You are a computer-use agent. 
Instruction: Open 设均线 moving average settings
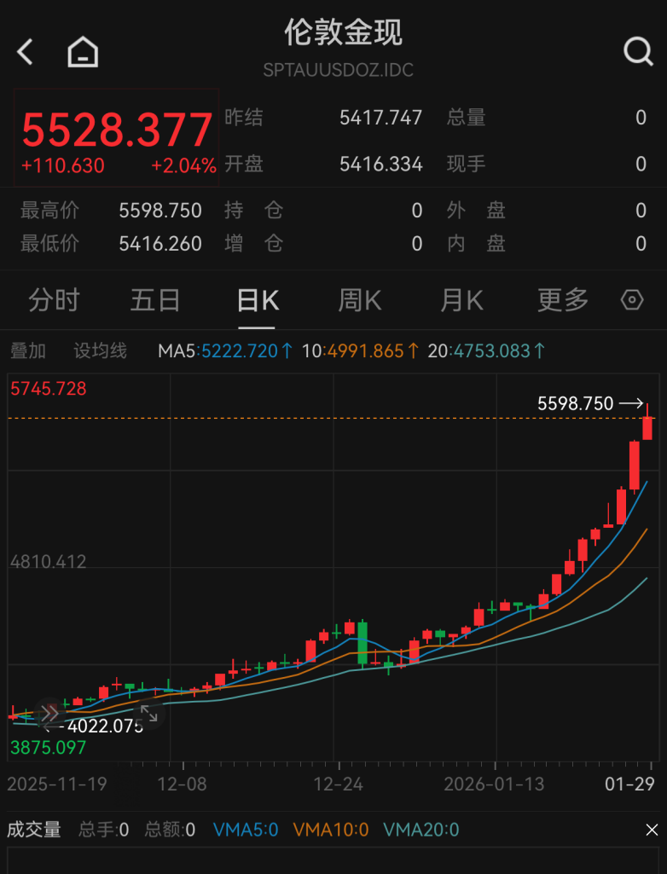coord(100,351)
